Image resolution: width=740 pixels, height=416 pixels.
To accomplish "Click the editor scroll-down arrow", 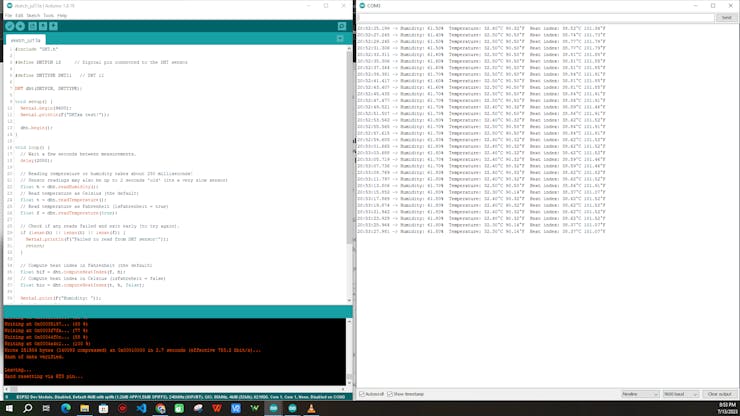I will pyautogui.click(x=350, y=300).
